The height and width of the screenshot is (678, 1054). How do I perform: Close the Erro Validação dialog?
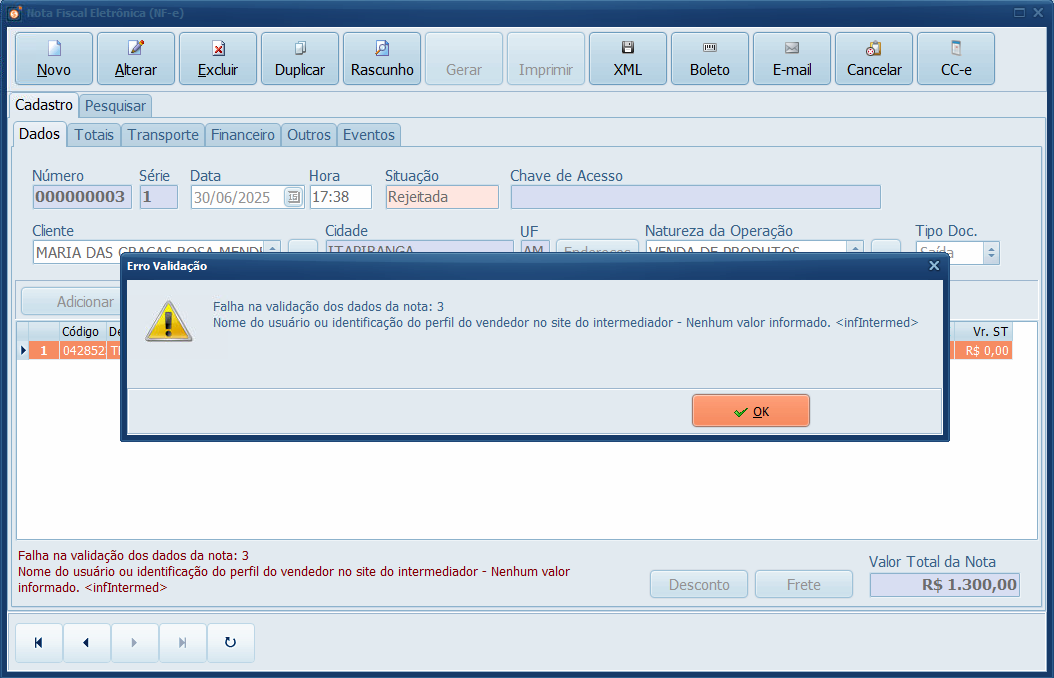tap(934, 266)
